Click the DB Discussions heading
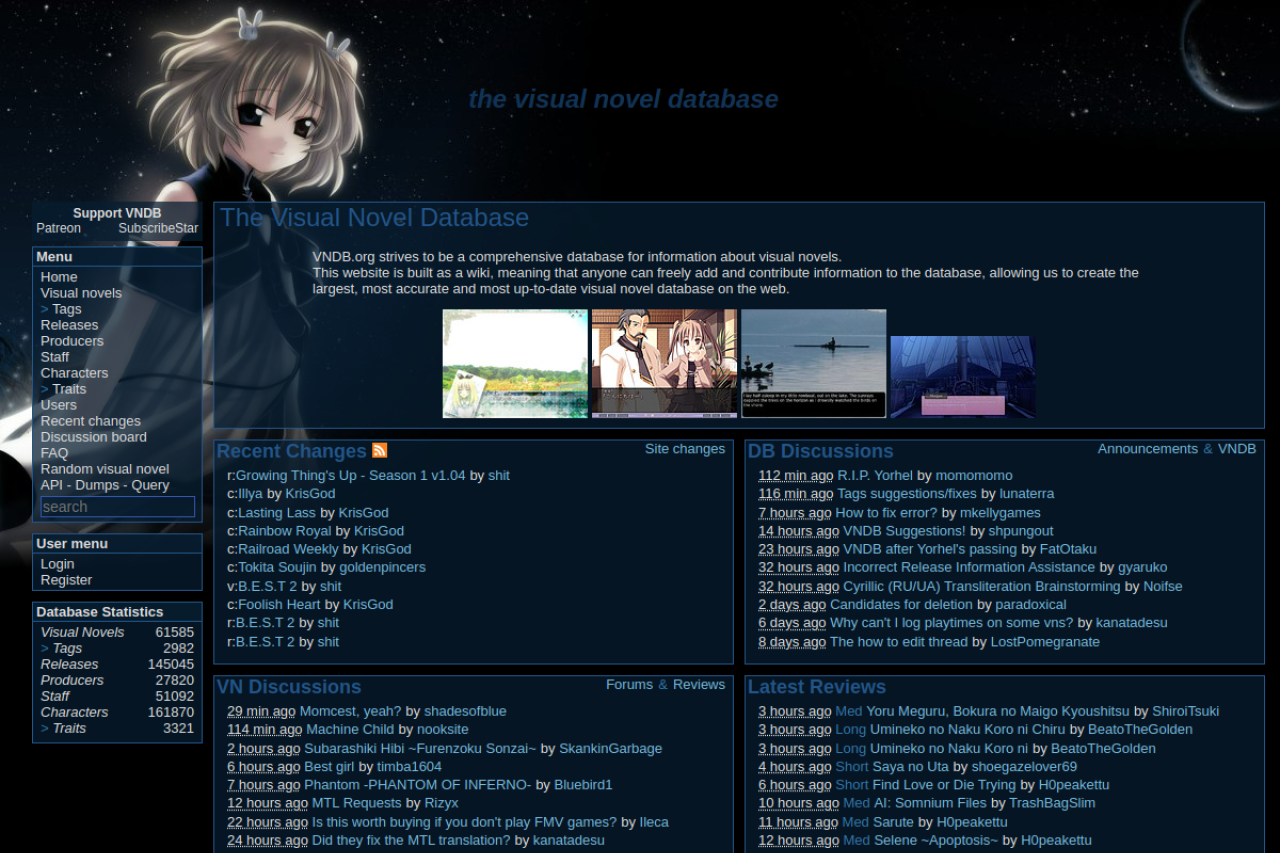1280x853 pixels. point(821,451)
